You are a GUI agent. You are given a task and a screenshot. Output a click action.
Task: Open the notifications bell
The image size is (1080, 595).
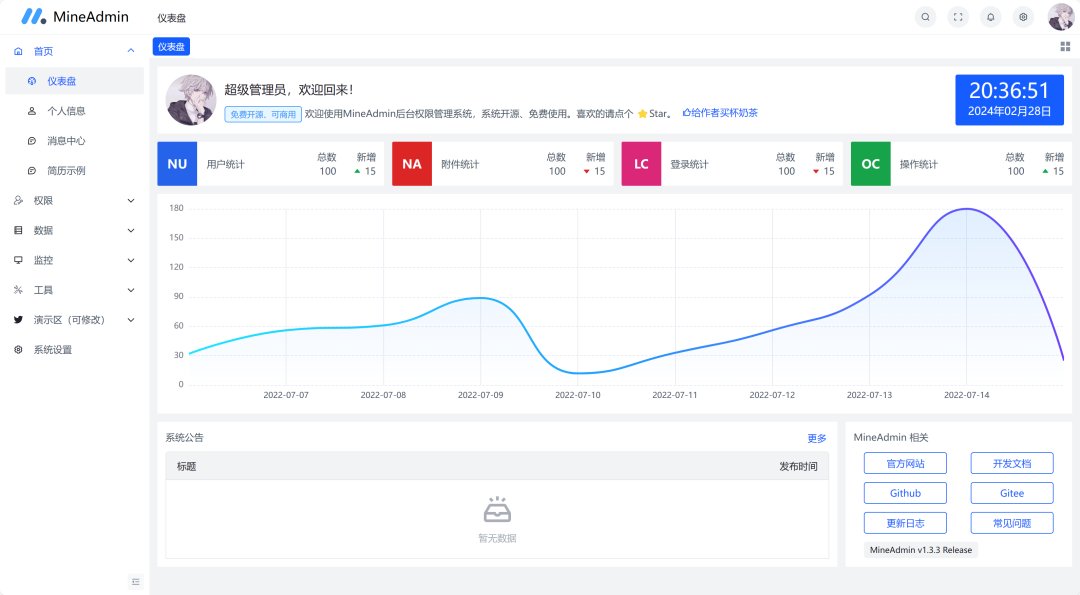[990, 17]
